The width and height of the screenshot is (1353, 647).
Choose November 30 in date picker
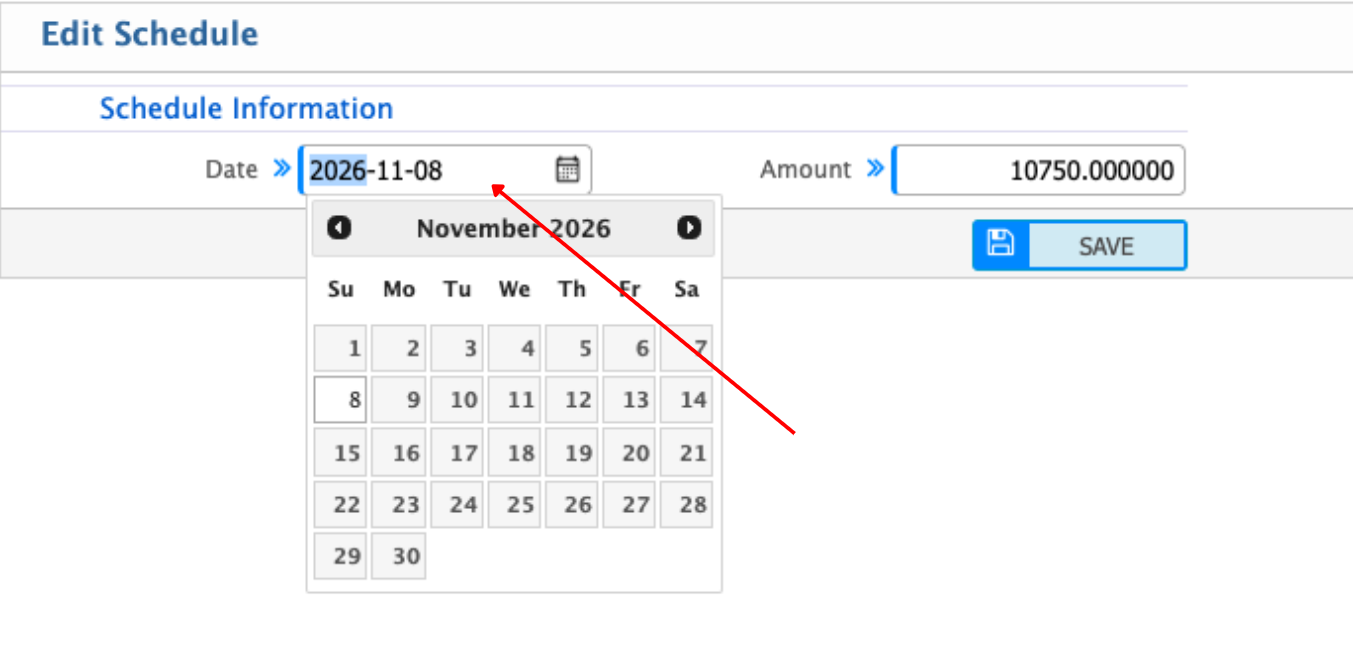(399, 556)
